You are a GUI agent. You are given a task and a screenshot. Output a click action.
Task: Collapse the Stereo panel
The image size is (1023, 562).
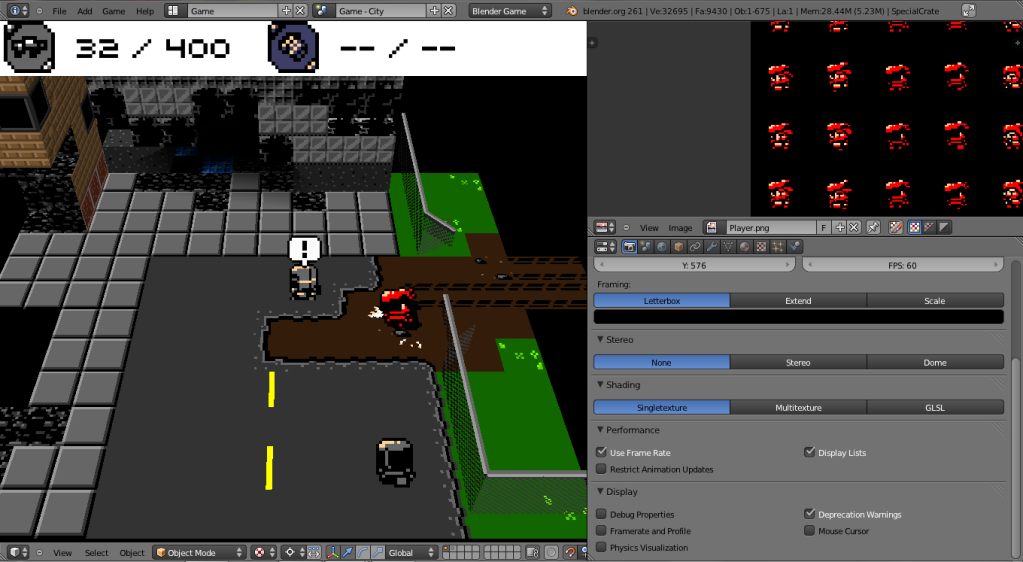coord(601,339)
